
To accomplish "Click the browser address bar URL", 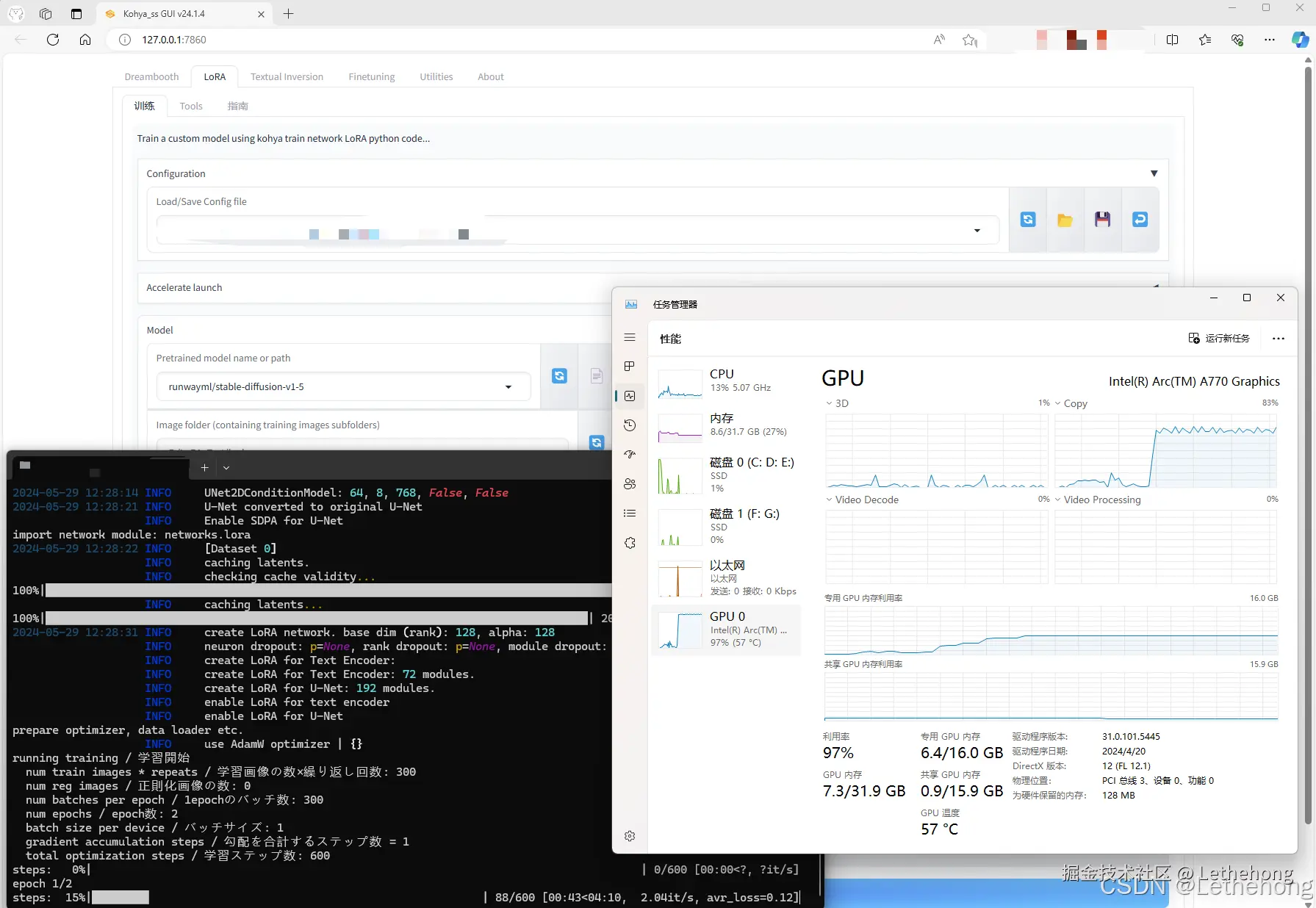I will [174, 40].
